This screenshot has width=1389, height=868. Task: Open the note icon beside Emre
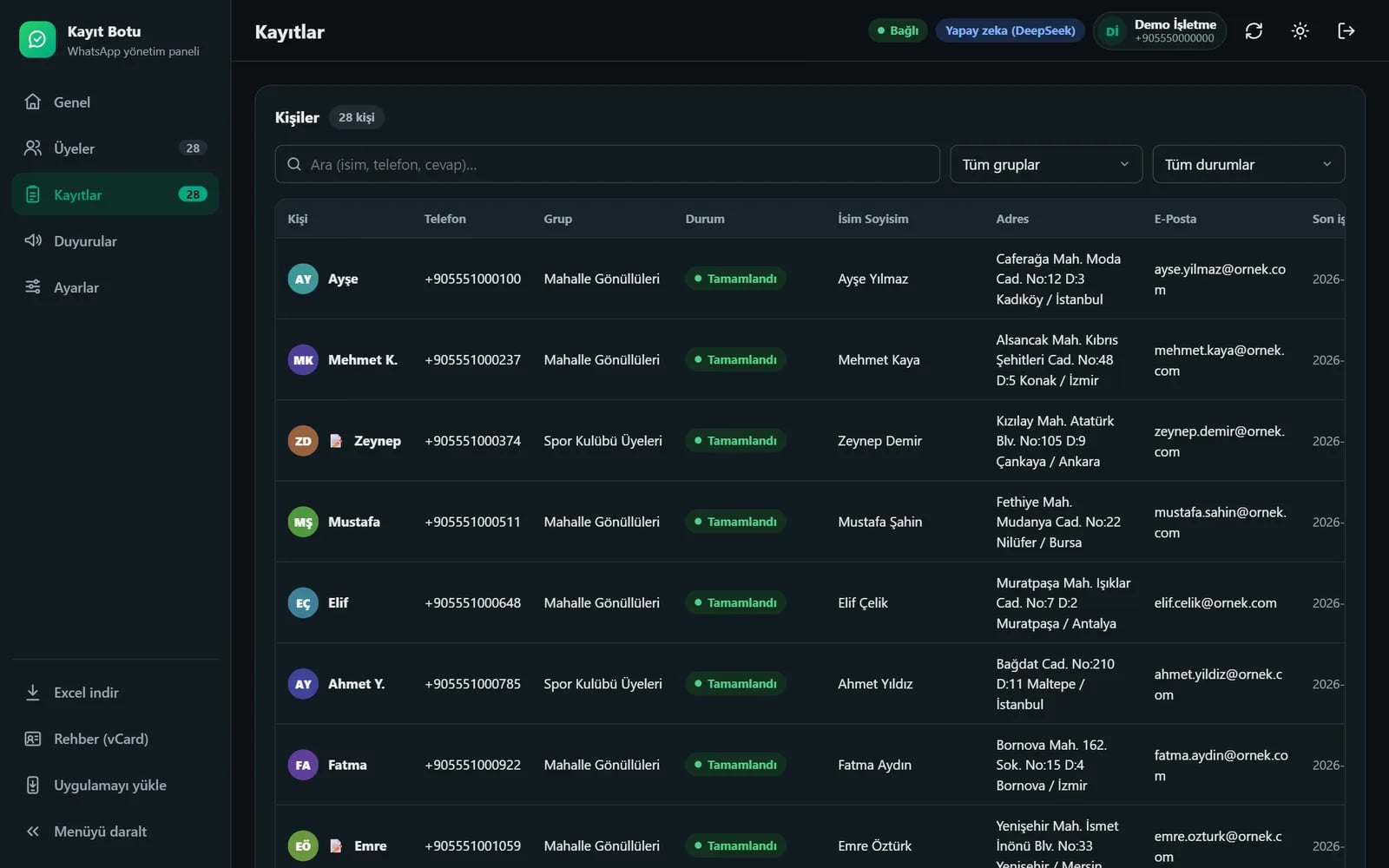tap(336, 845)
